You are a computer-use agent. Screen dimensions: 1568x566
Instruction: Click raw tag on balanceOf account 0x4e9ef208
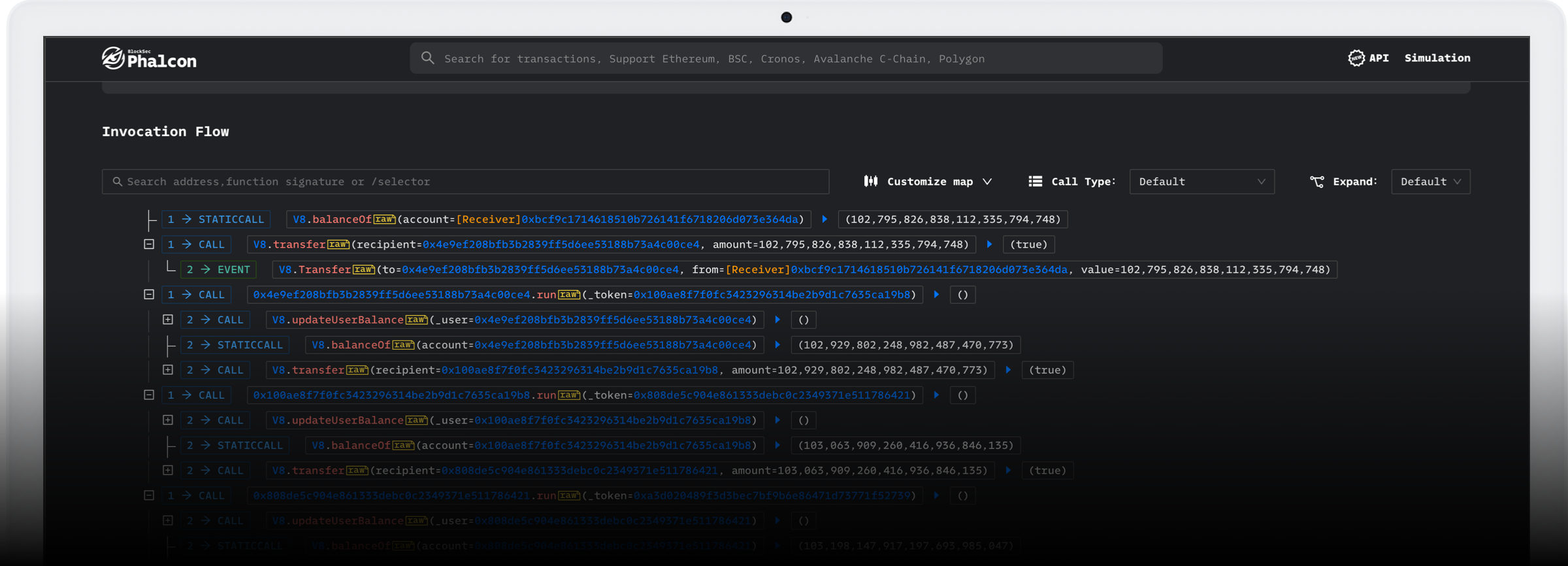(404, 344)
